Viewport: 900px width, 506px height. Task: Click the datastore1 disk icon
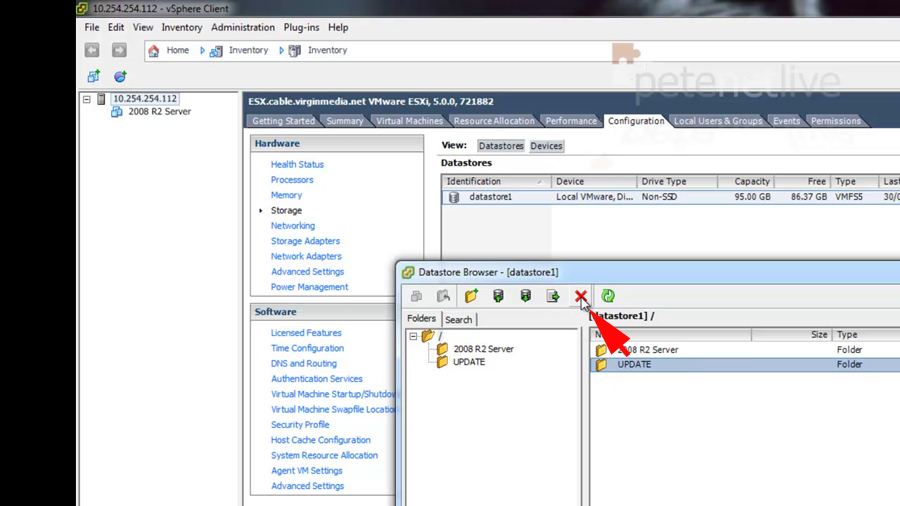click(x=454, y=197)
